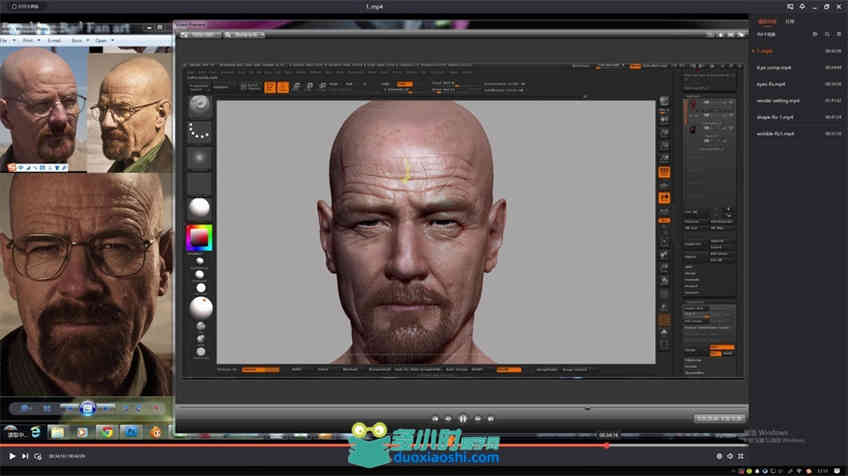Viewport: 848px width, 476px height.
Task: Open the Open dropdown in photo viewer
Action: click(104, 40)
